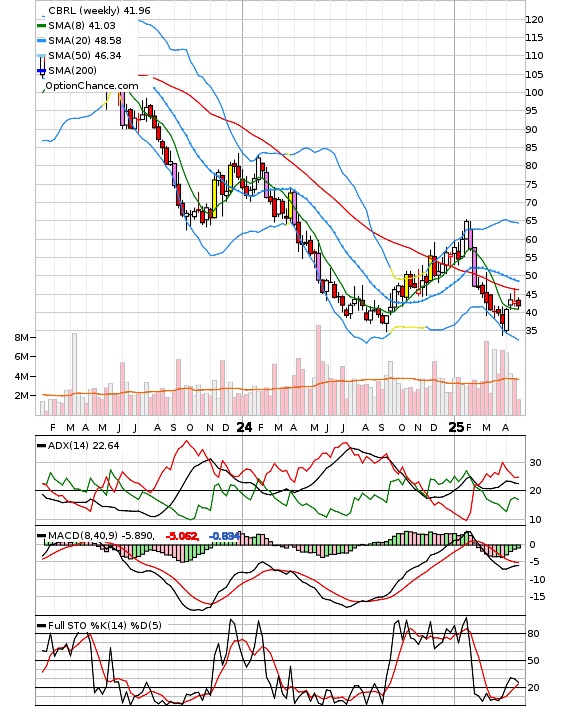Click the 30 label on ADX axis
Viewport: 566px width, 706px height.
(535, 462)
